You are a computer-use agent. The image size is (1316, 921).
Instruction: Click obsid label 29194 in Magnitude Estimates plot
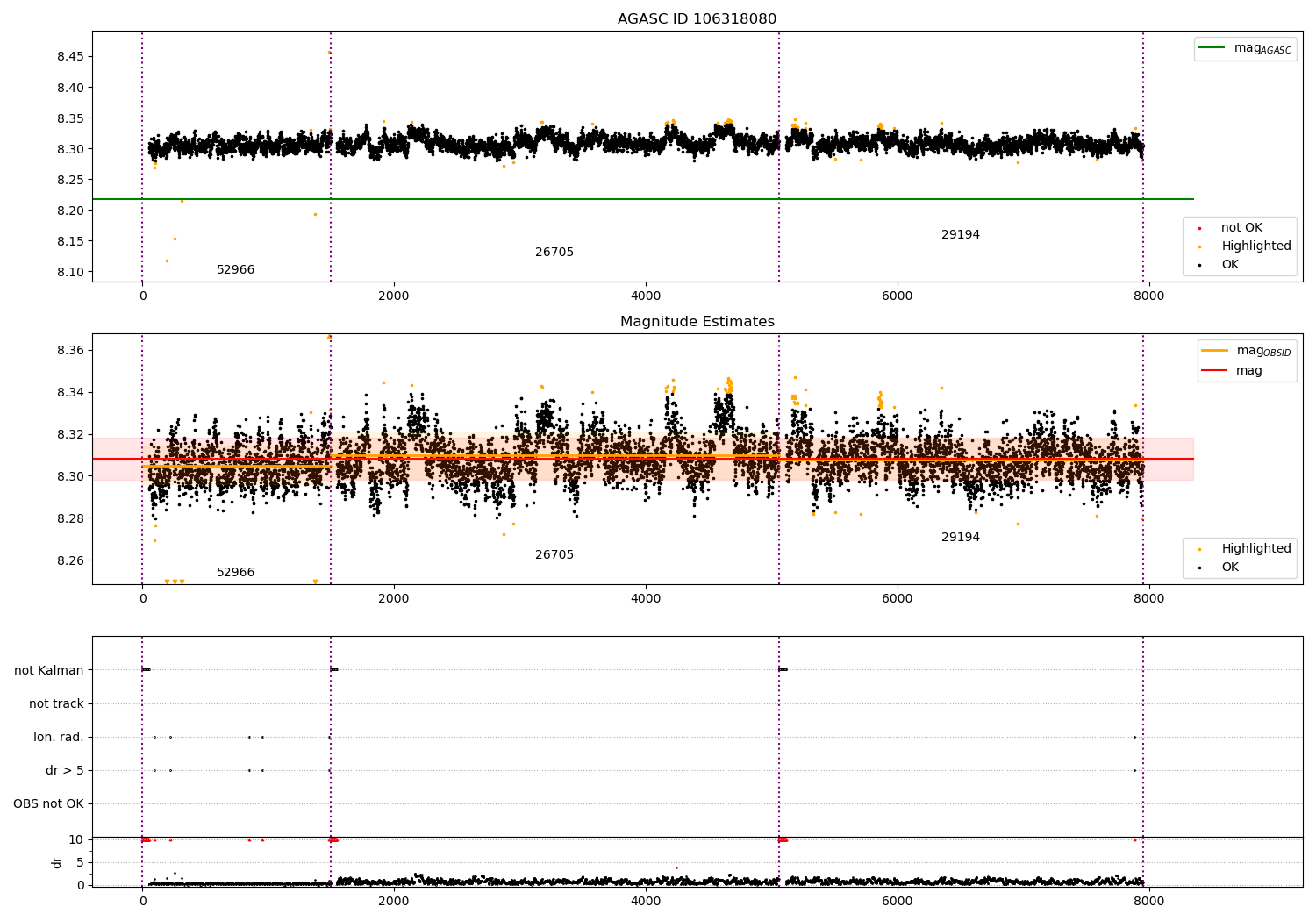click(x=961, y=538)
